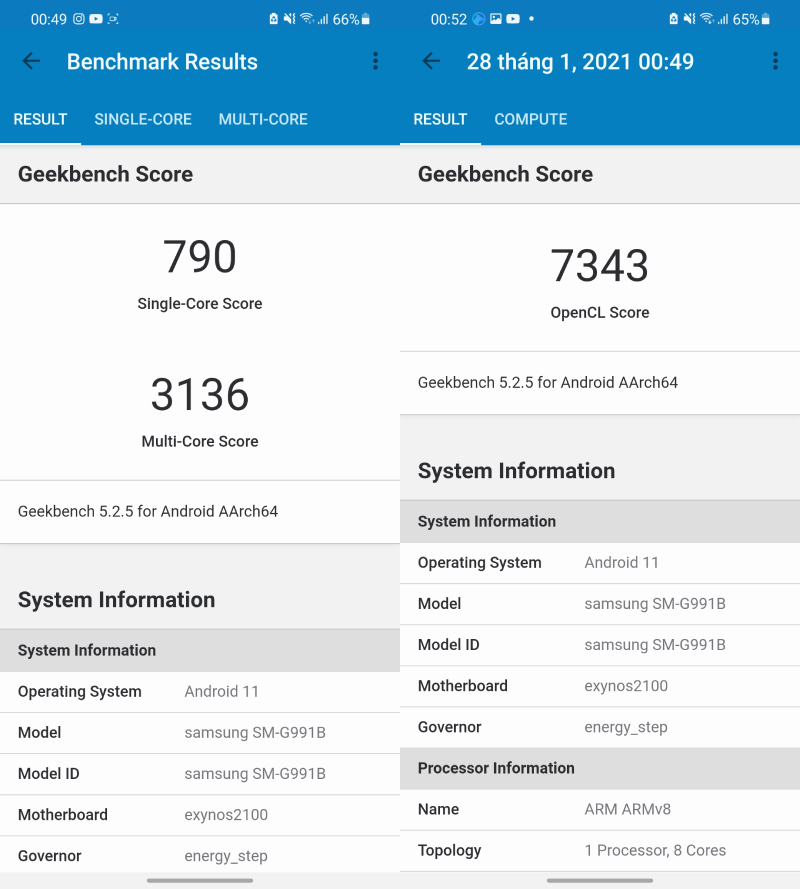Screen dimensions: 800x889
Task: Select RESULT tab on OpenCL screen
Action: [x=440, y=119]
